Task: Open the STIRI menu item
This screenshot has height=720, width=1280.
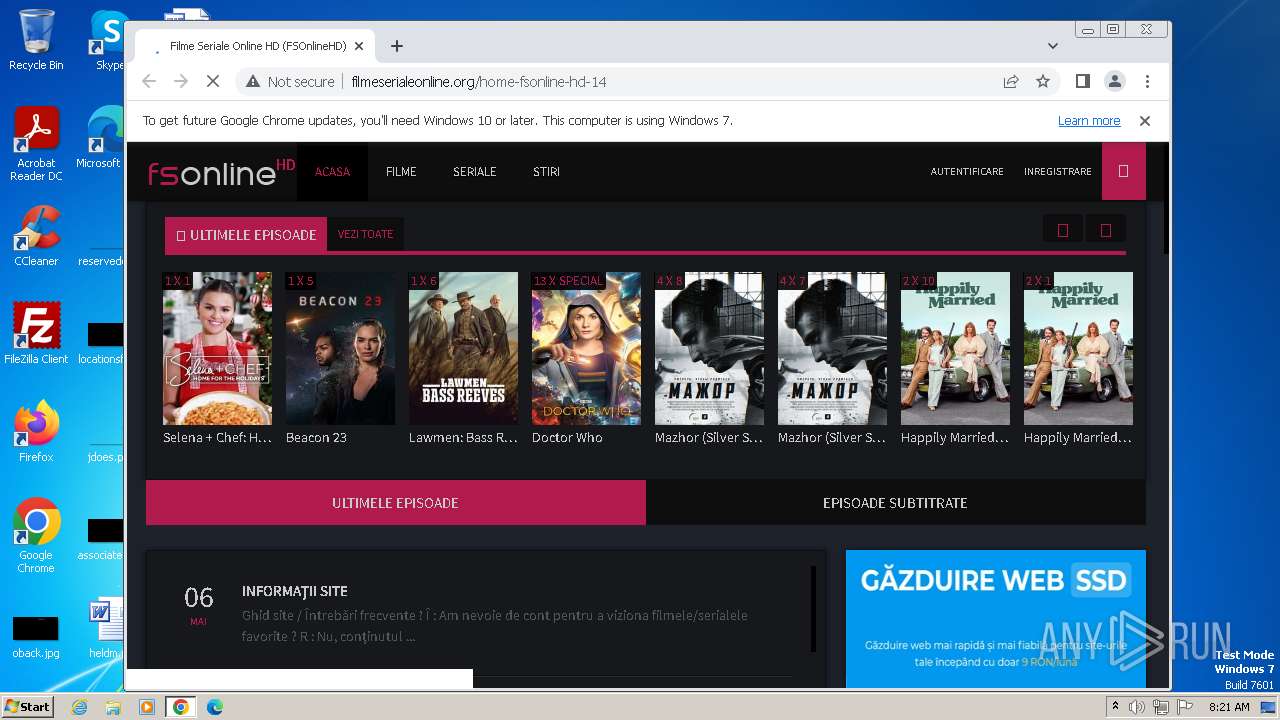Action: click(x=546, y=172)
